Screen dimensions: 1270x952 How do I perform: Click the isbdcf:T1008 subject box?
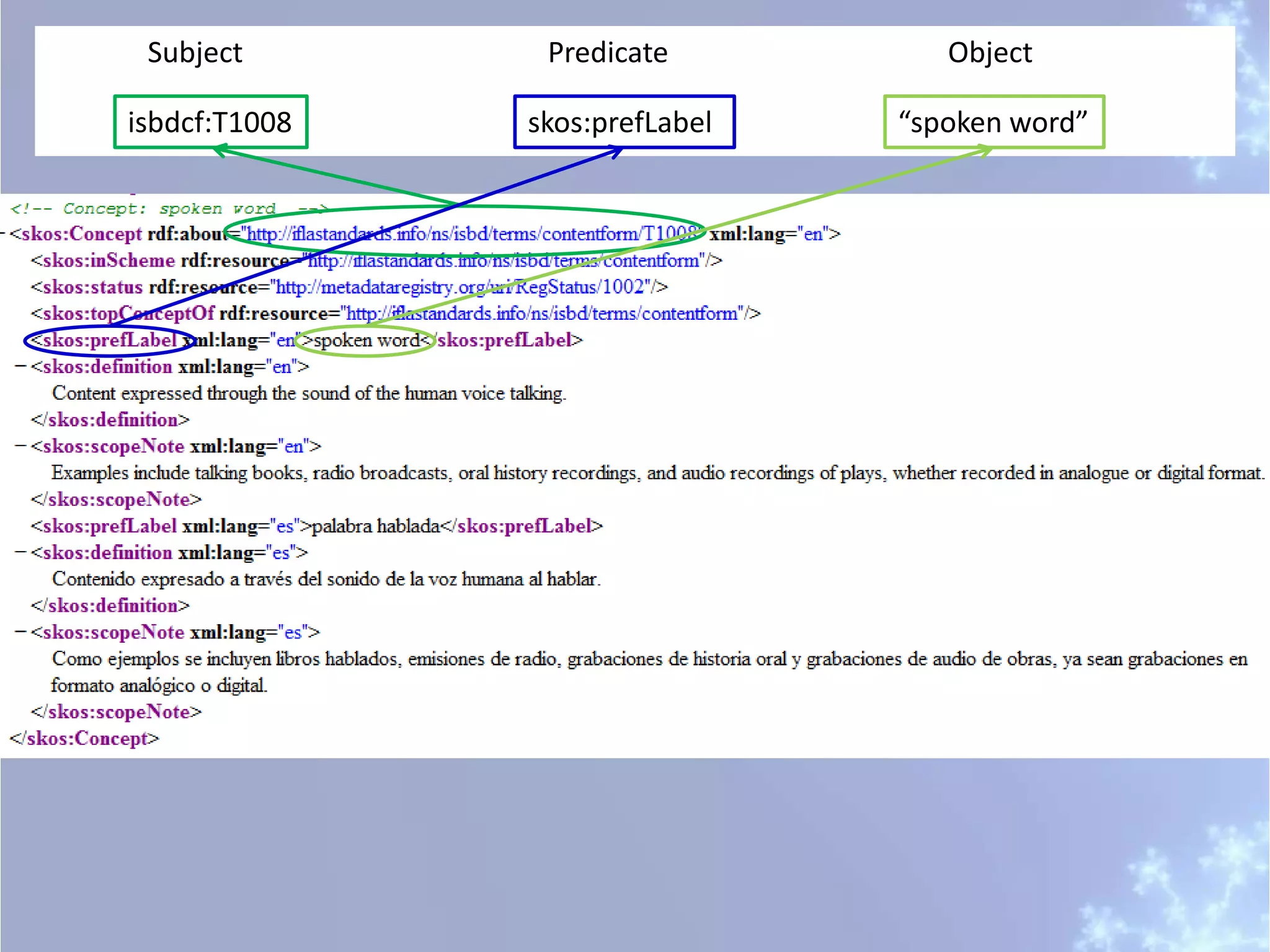tap(210, 122)
